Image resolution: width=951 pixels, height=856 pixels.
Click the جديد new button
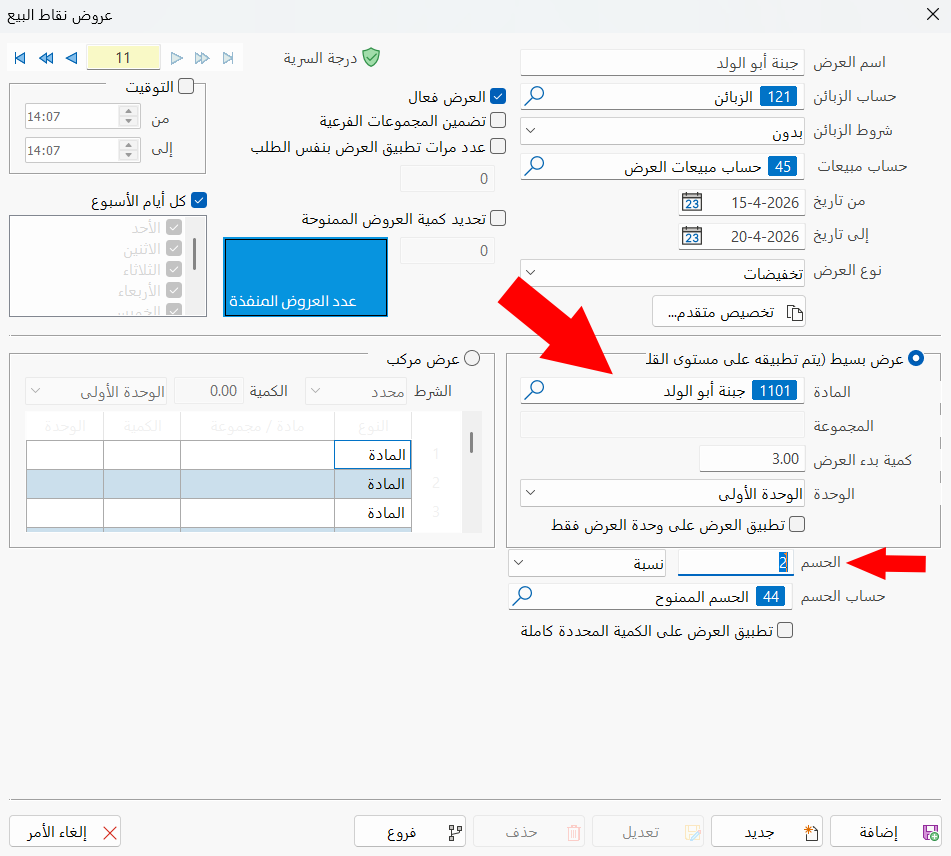(x=767, y=831)
